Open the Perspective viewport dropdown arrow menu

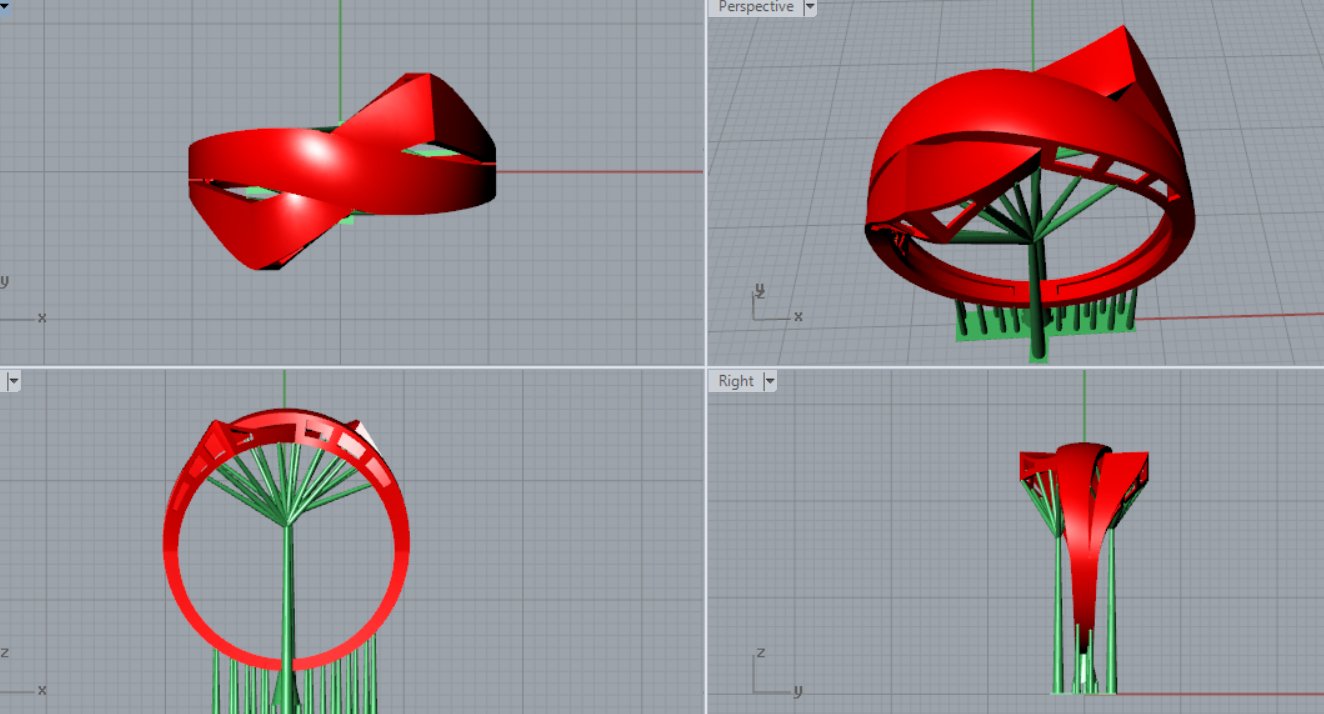tap(809, 7)
